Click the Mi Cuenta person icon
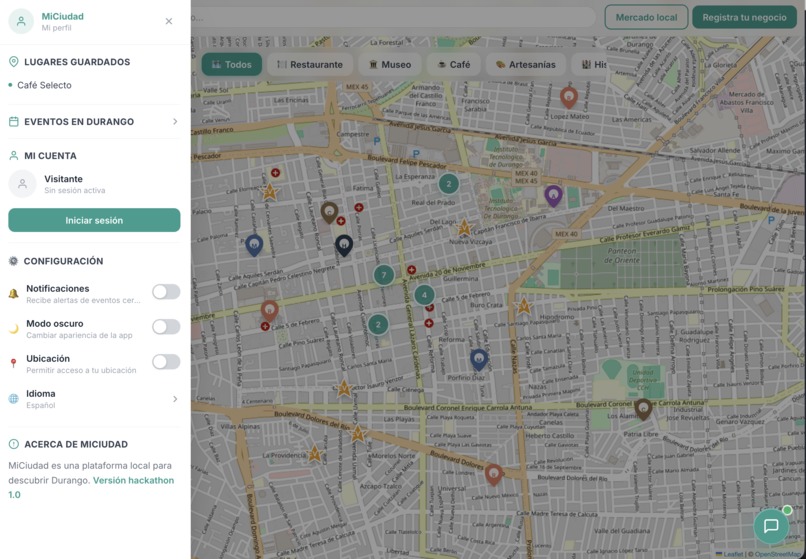This screenshot has height=559, width=806. click(x=14, y=155)
